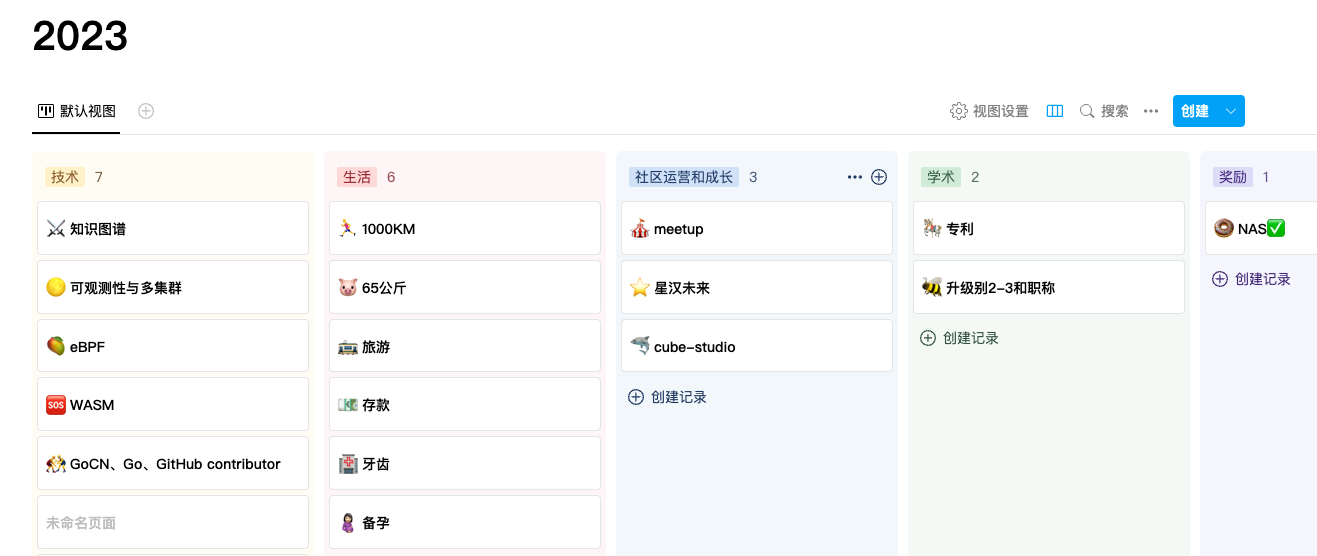Click 创建记录 in 社区运营和成长 column

tap(667, 397)
